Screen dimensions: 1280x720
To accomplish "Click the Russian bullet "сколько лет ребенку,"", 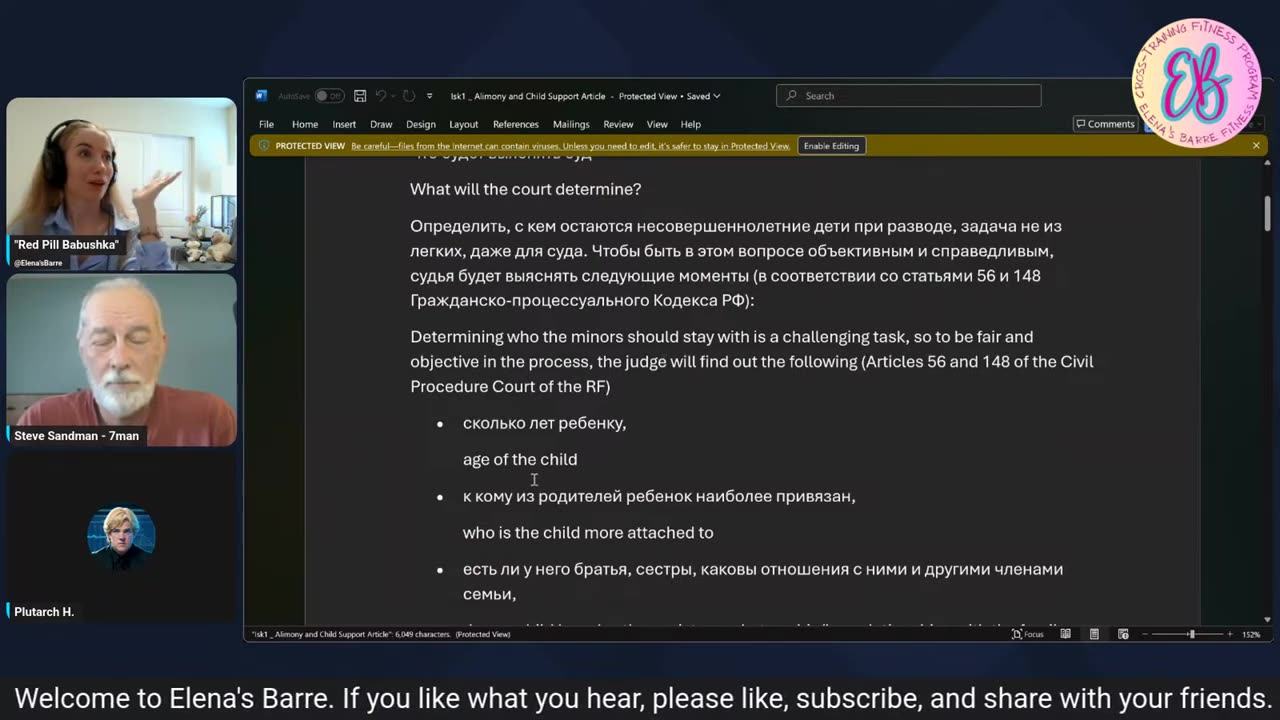I will pyautogui.click(x=545, y=423).
